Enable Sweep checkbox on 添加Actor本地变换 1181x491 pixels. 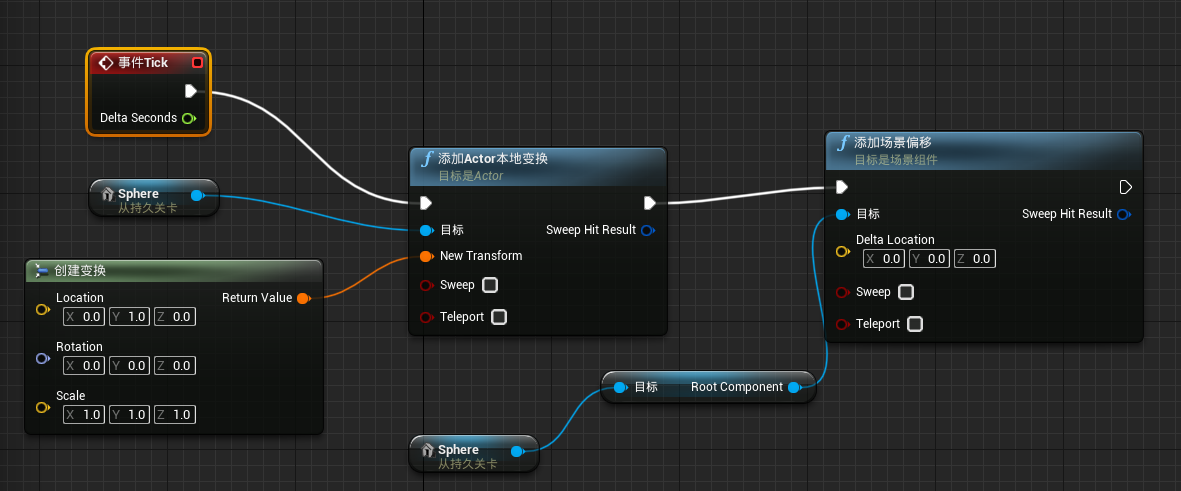[490, 285]
